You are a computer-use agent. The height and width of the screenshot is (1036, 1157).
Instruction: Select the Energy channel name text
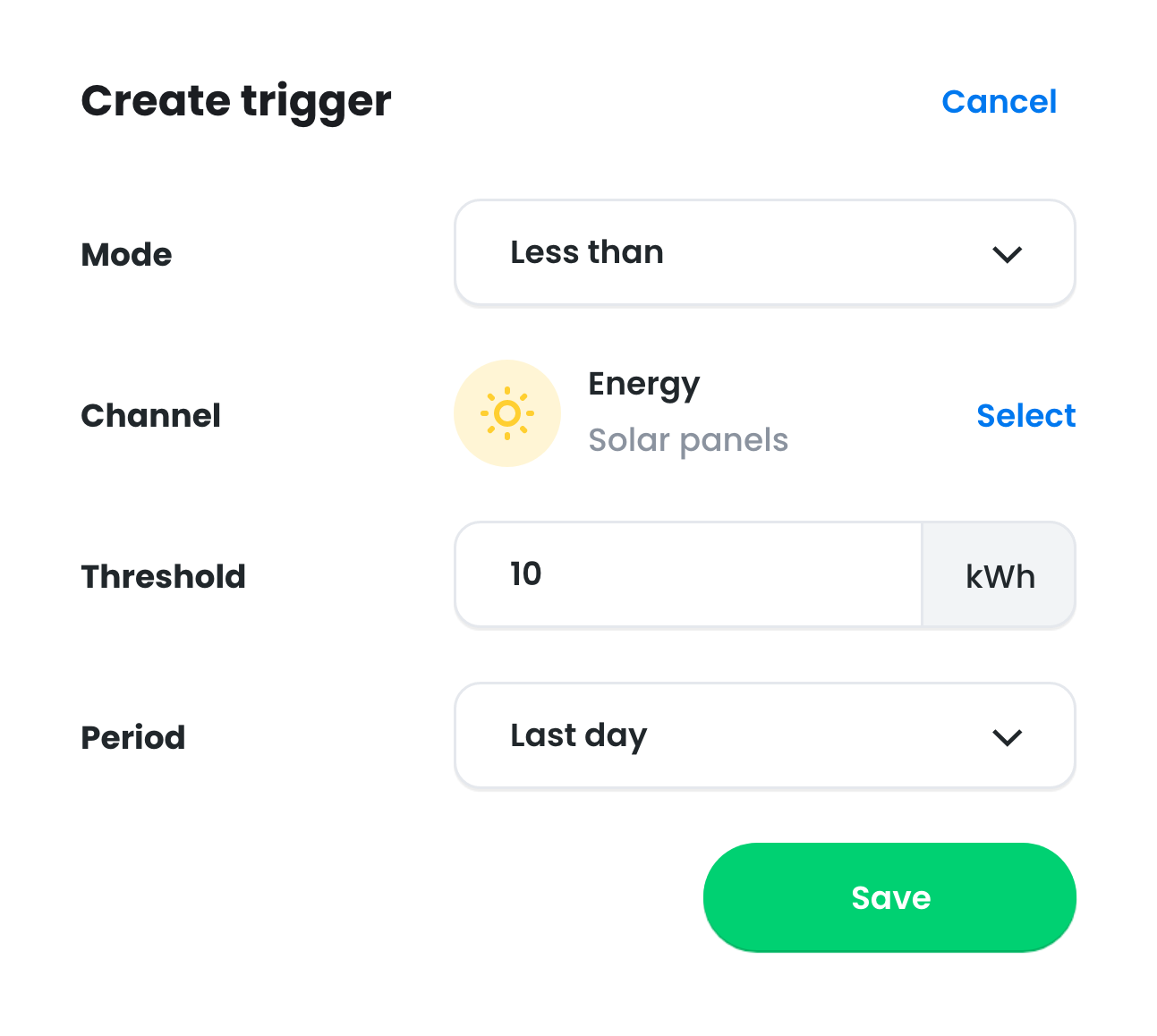pyautogui.click(x=643, y=384)
